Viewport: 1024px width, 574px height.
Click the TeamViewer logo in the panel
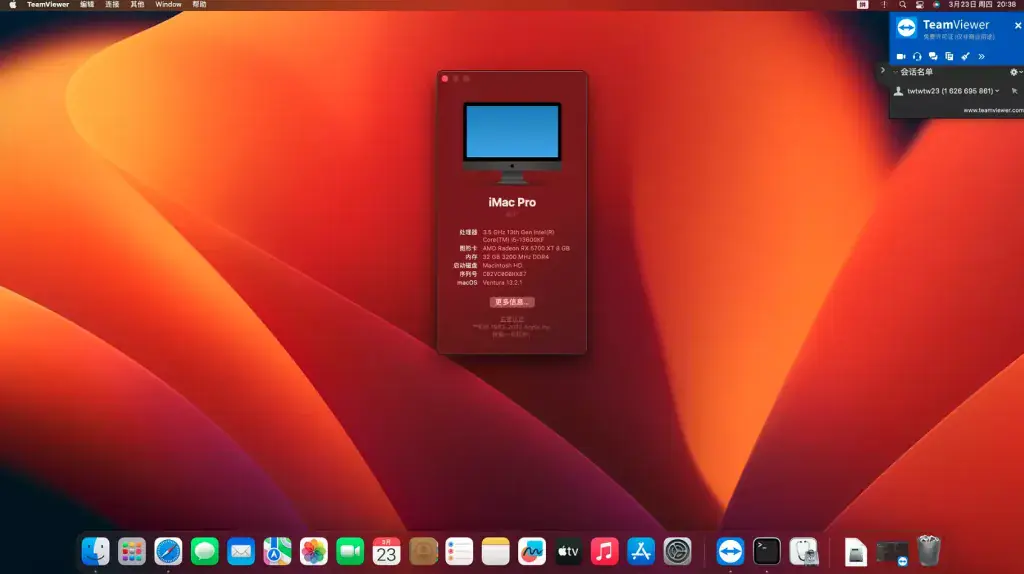click(906, 28)
